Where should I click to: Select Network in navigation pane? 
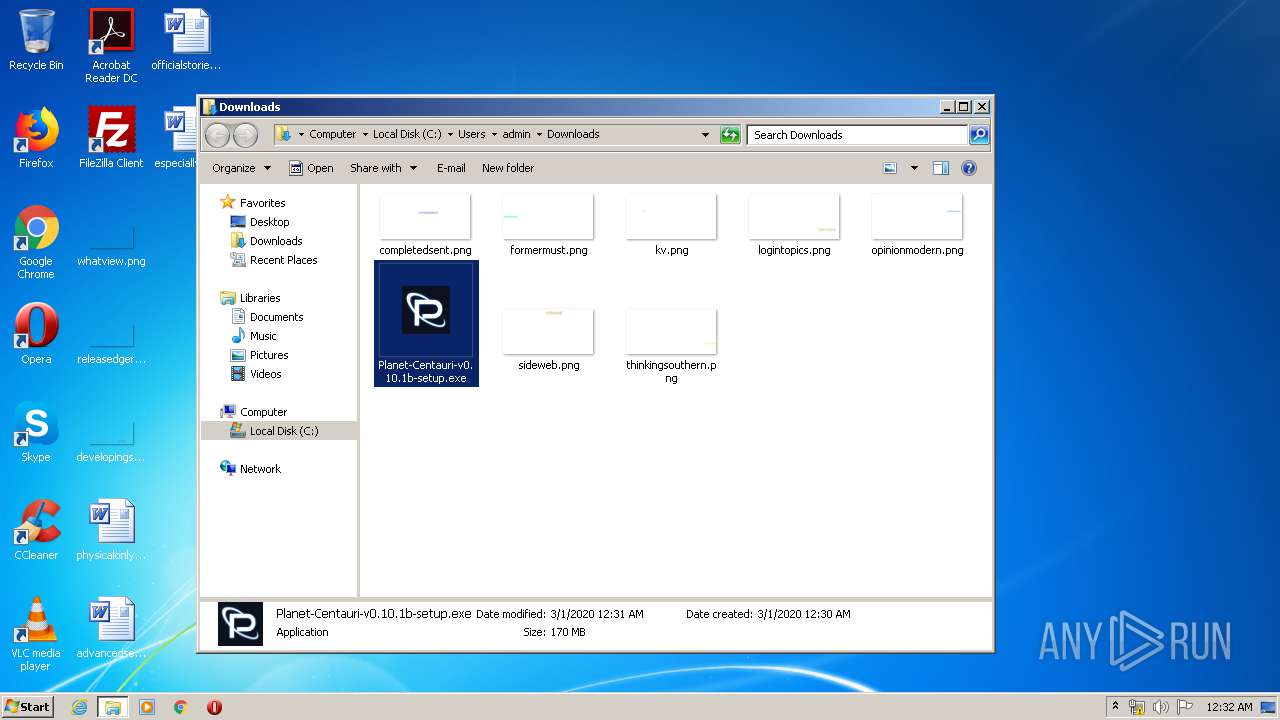click(x=260, y=469)
